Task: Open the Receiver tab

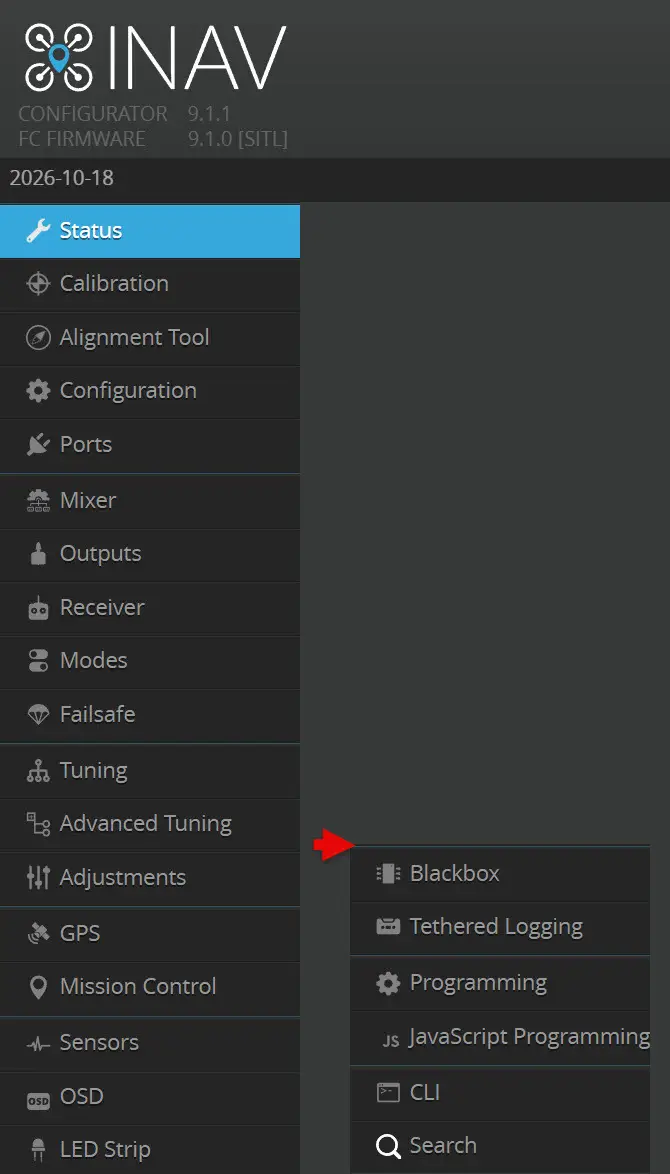Action: [x=150, y=608]
